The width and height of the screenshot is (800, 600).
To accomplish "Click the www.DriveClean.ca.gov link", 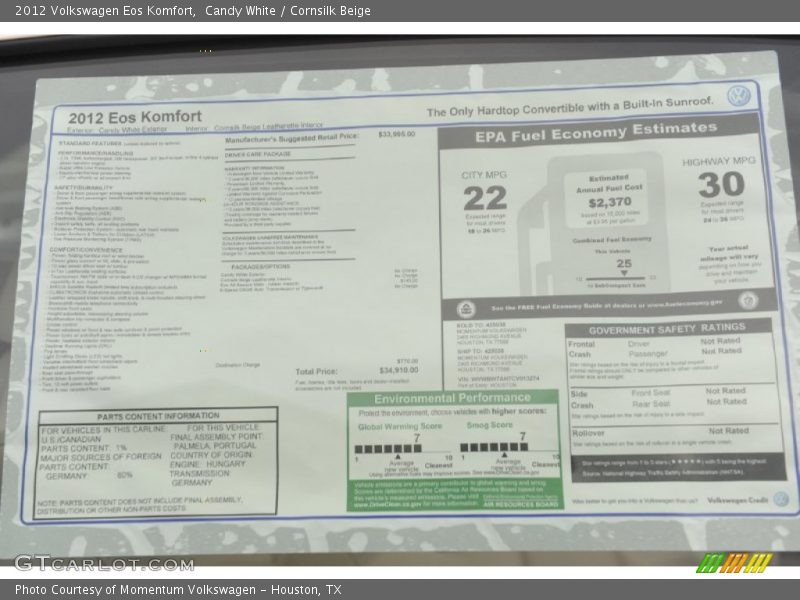I will 387,504.
